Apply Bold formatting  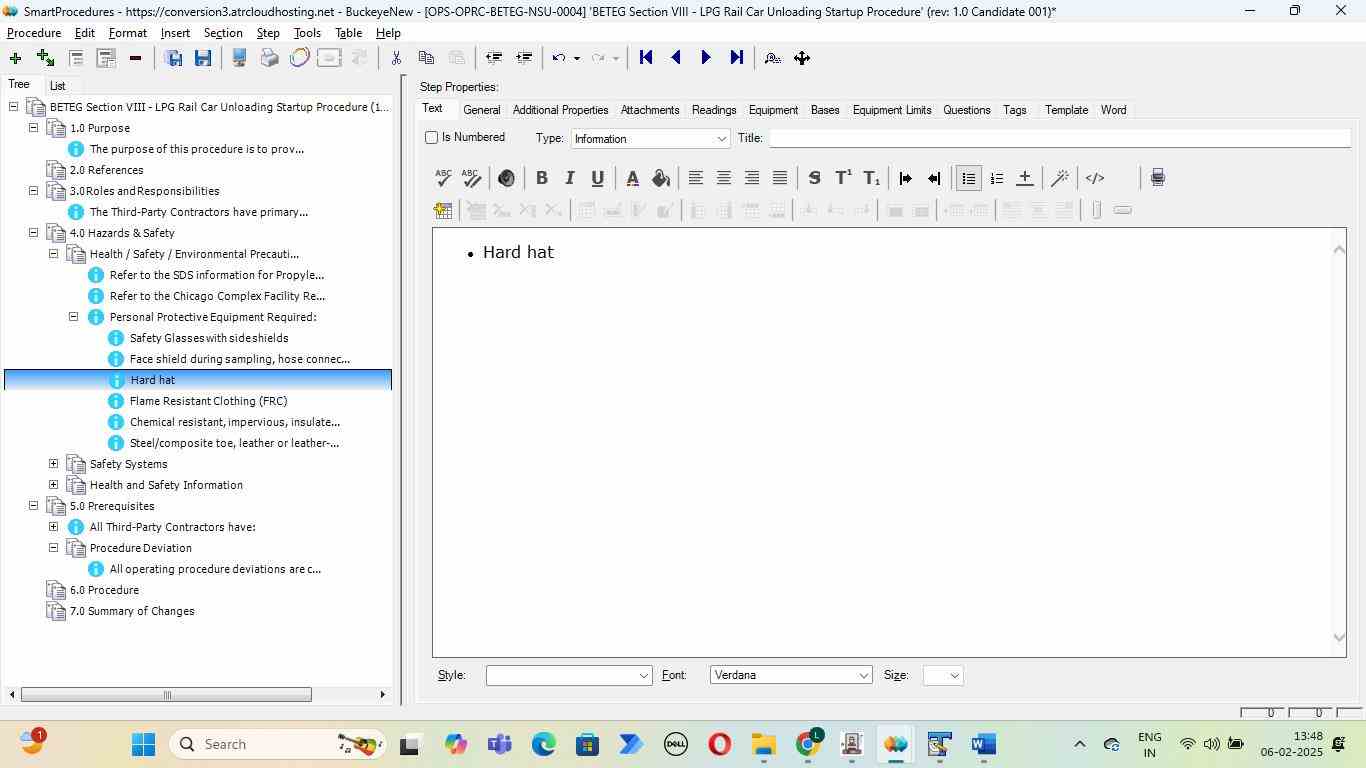click(541, 178)
